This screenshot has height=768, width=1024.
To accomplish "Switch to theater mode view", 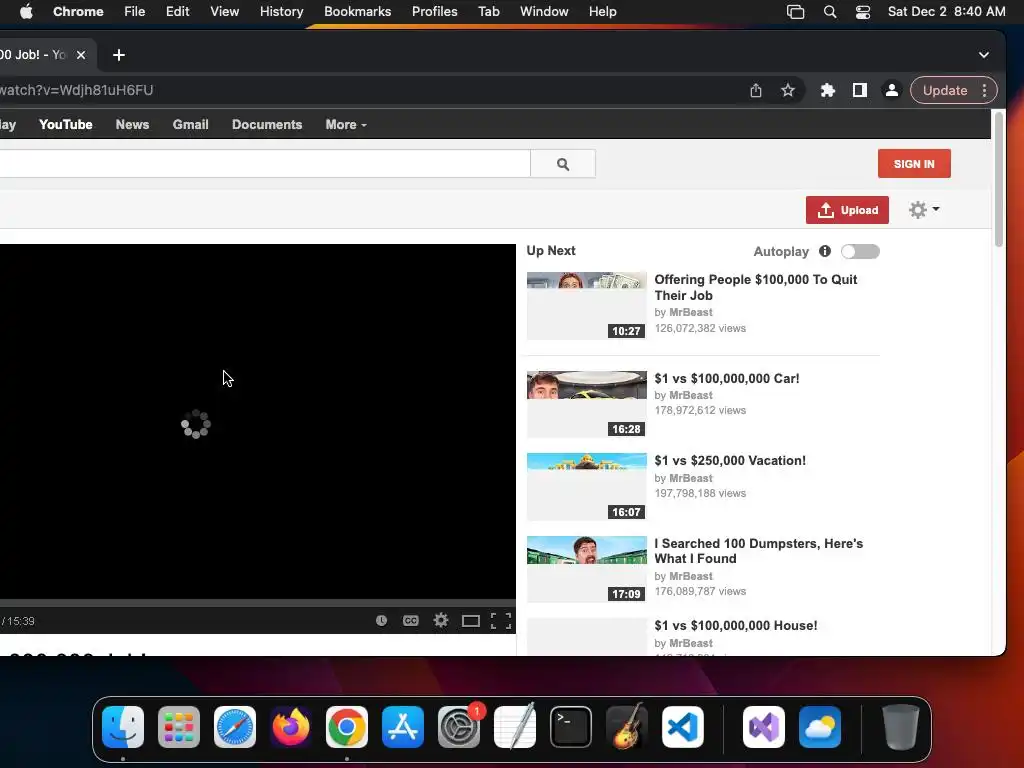I will pos(471,621).
